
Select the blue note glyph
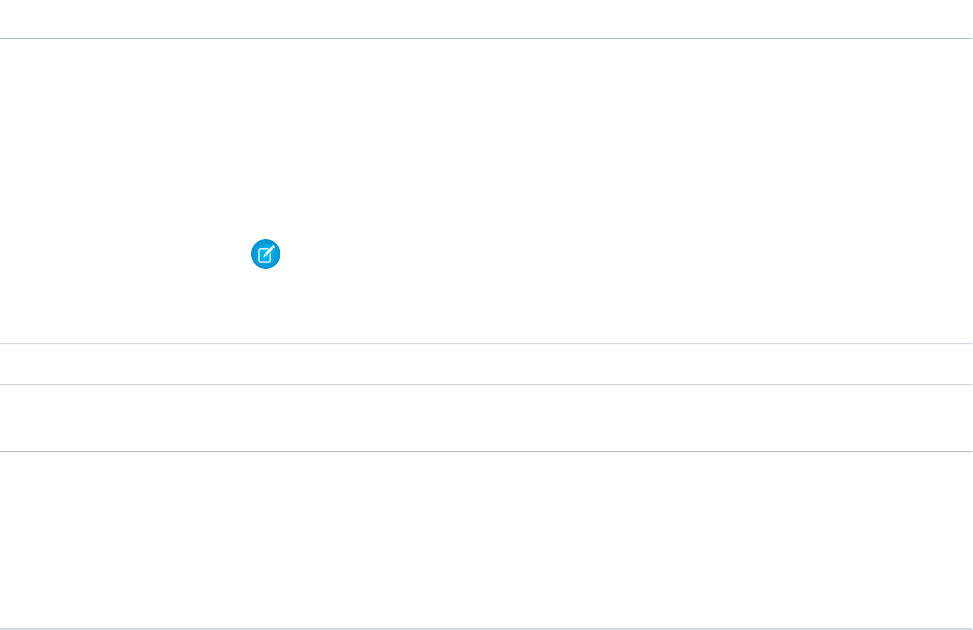click(265, 255)
